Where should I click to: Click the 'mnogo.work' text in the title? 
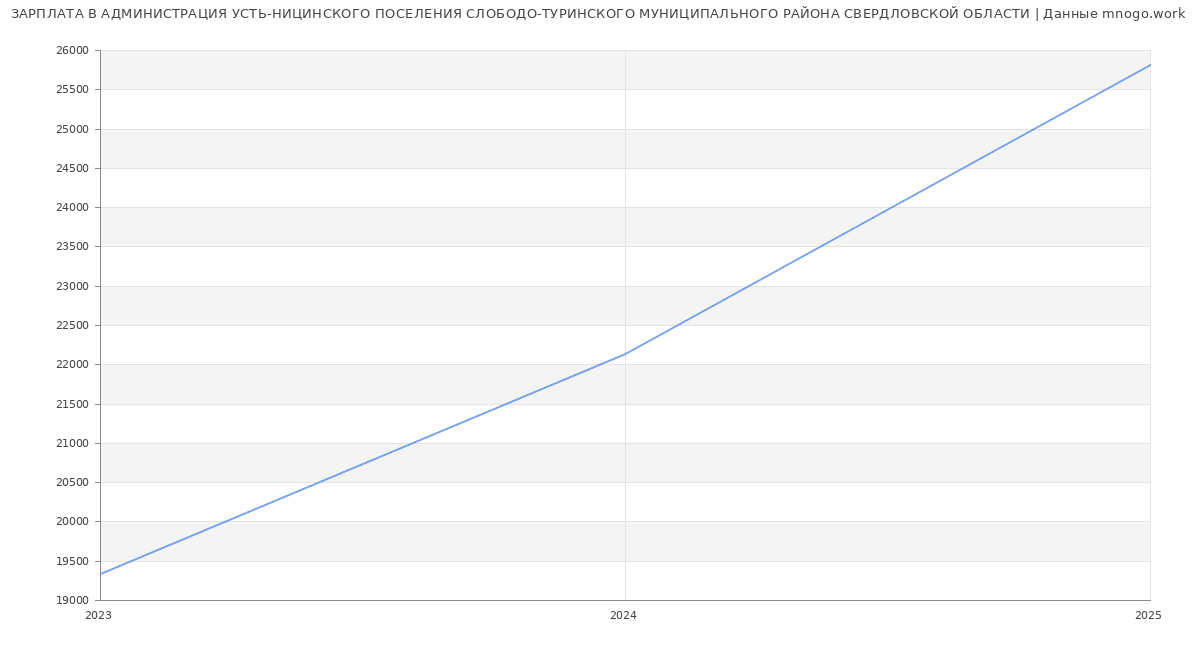pos(1142,14)
